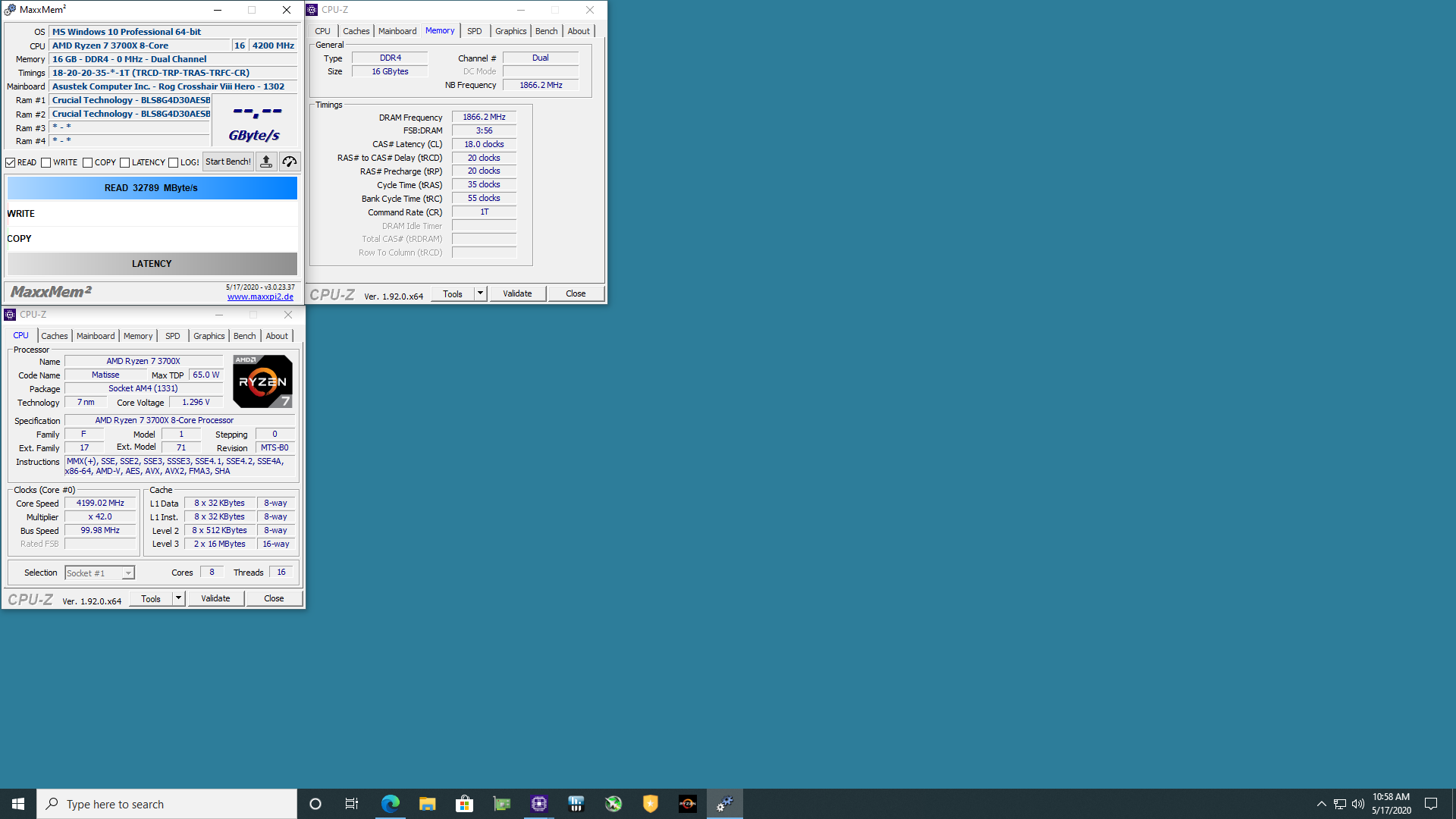Show hidden system tray icons

(x=1321, y=804)
